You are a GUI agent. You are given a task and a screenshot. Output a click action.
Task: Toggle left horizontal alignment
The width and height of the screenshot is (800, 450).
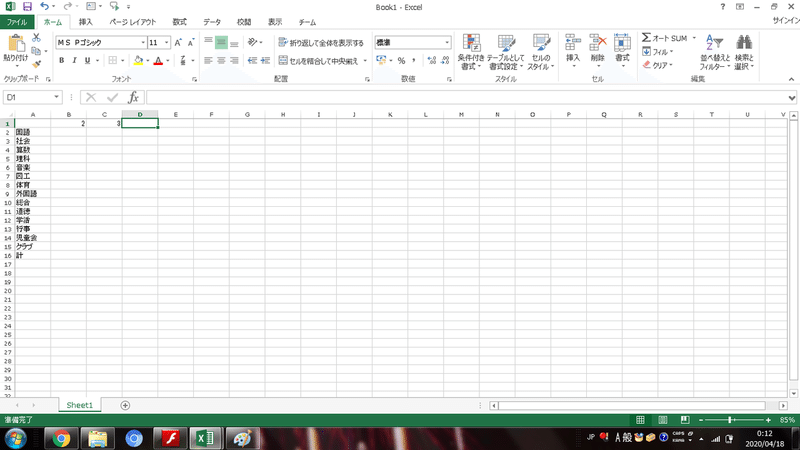[x=208, y=60]
